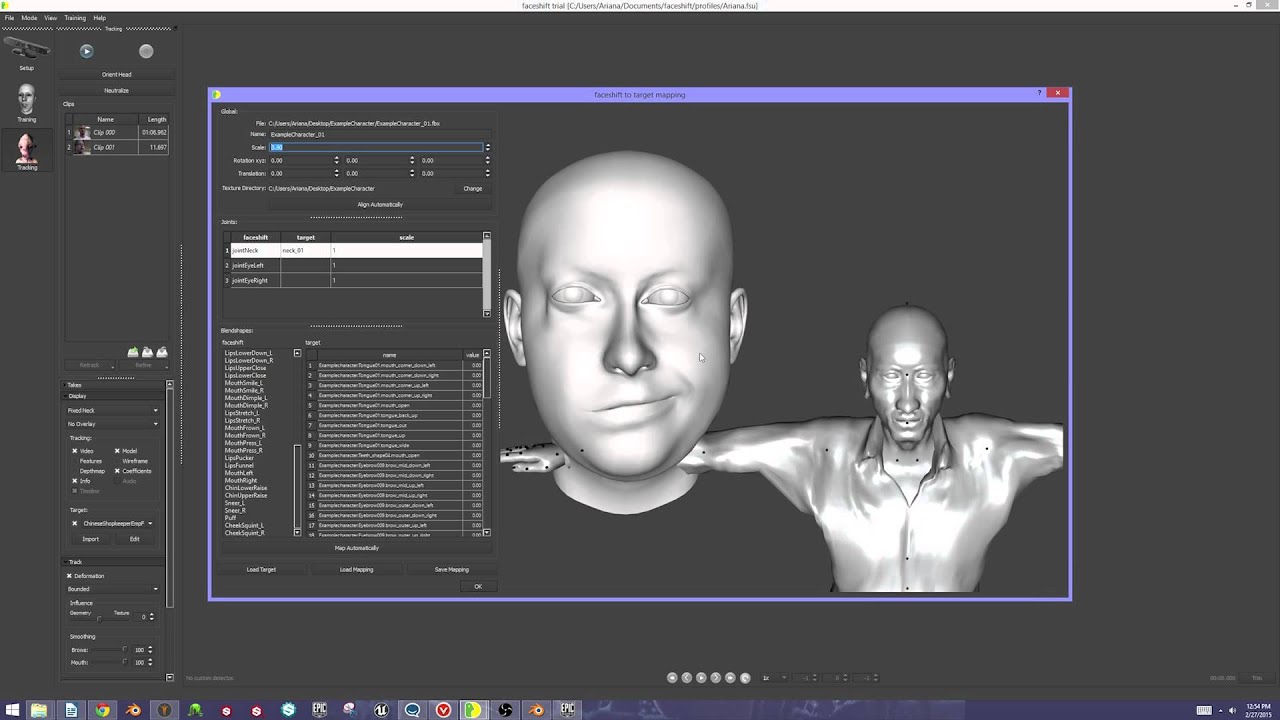Open the Help menu
This screenshot has height=720, width=1280.
tap(99, 18)
